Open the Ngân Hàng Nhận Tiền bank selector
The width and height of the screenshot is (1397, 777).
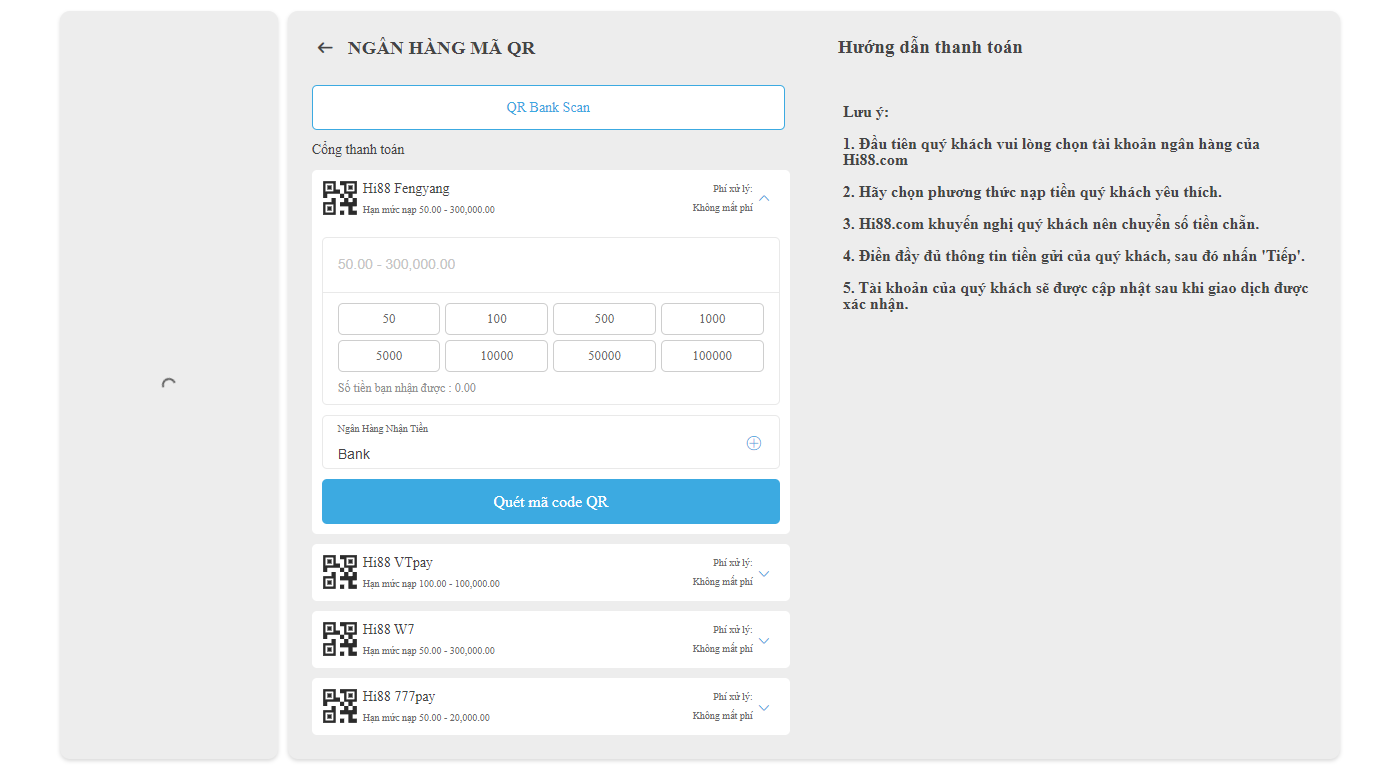(551, 442)
